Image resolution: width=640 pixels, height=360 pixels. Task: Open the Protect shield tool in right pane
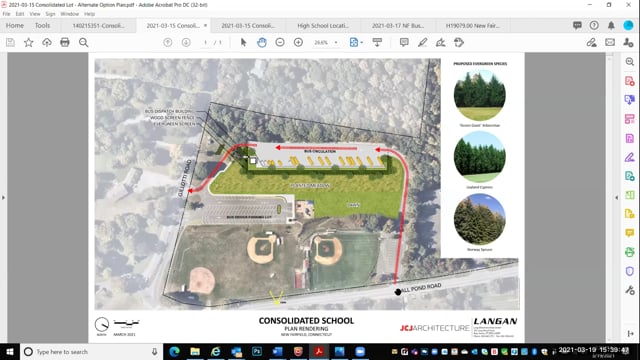pyautogui.click(x=629, y=271)
